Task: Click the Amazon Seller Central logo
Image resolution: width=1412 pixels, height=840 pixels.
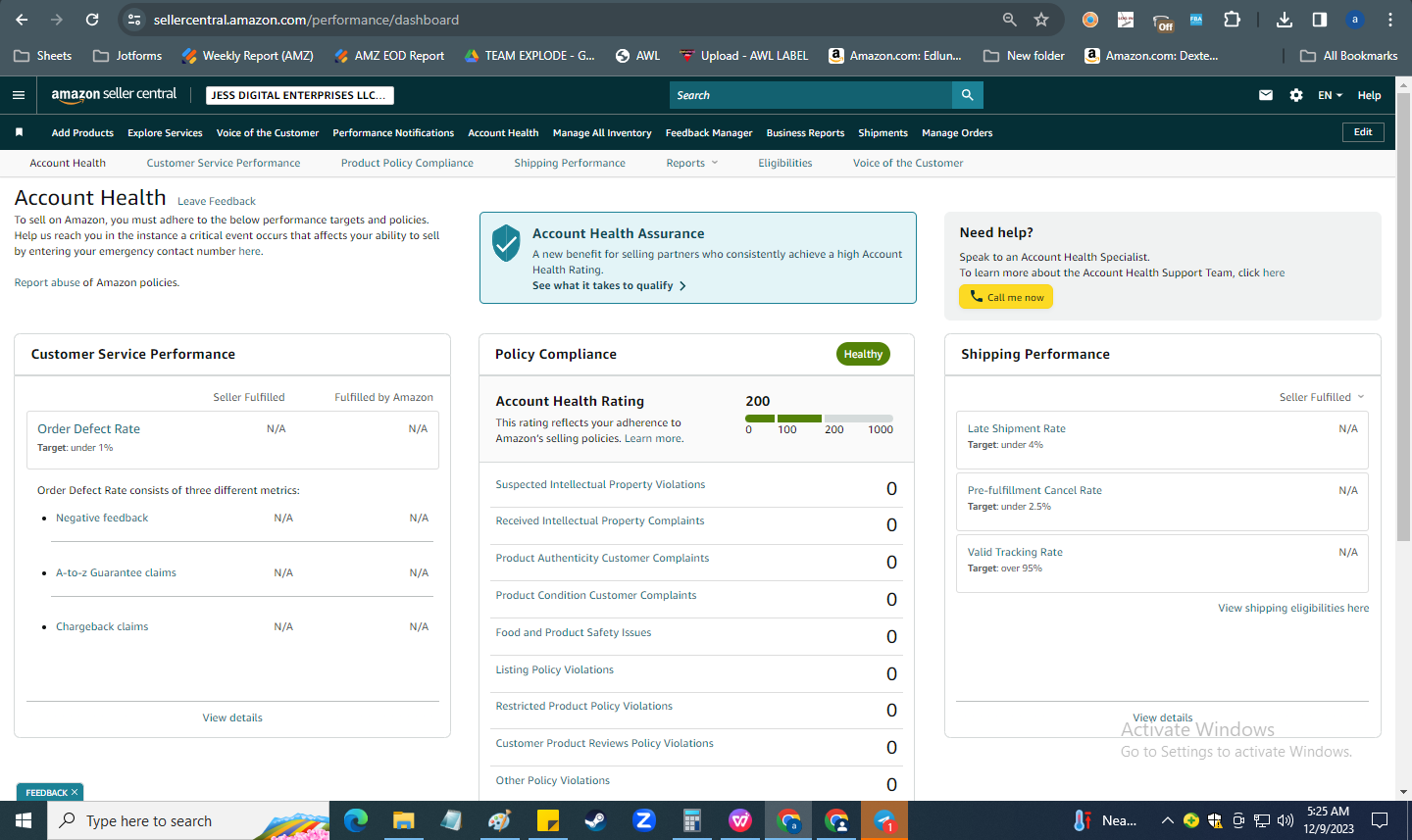Action: tap(114, 95)
